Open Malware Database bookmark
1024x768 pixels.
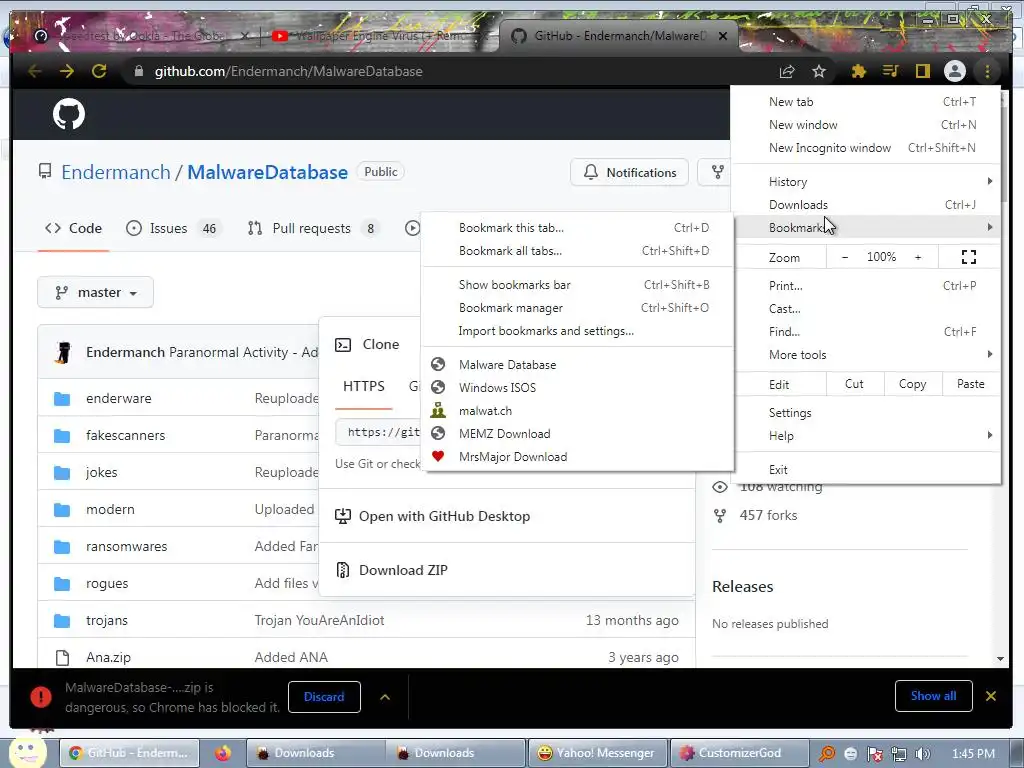[x=578, y=364]
